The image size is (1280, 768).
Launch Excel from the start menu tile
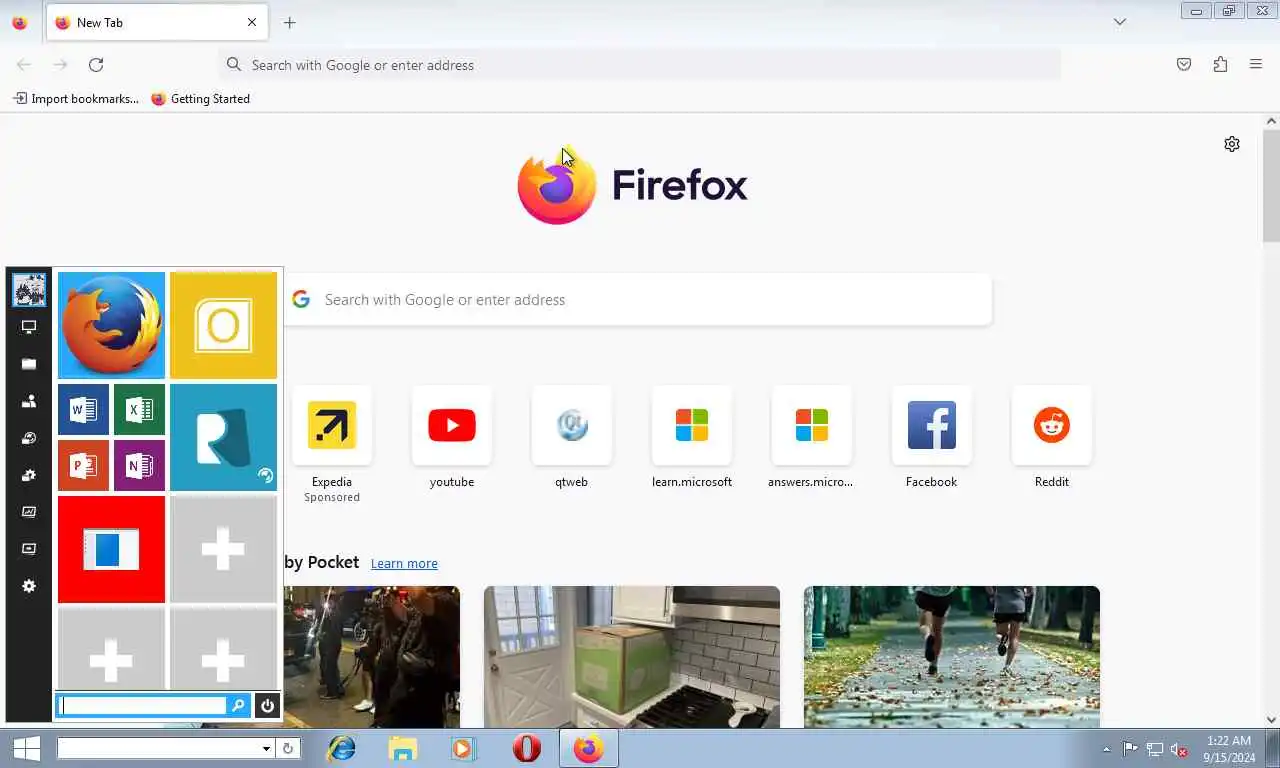click(139, 409)
